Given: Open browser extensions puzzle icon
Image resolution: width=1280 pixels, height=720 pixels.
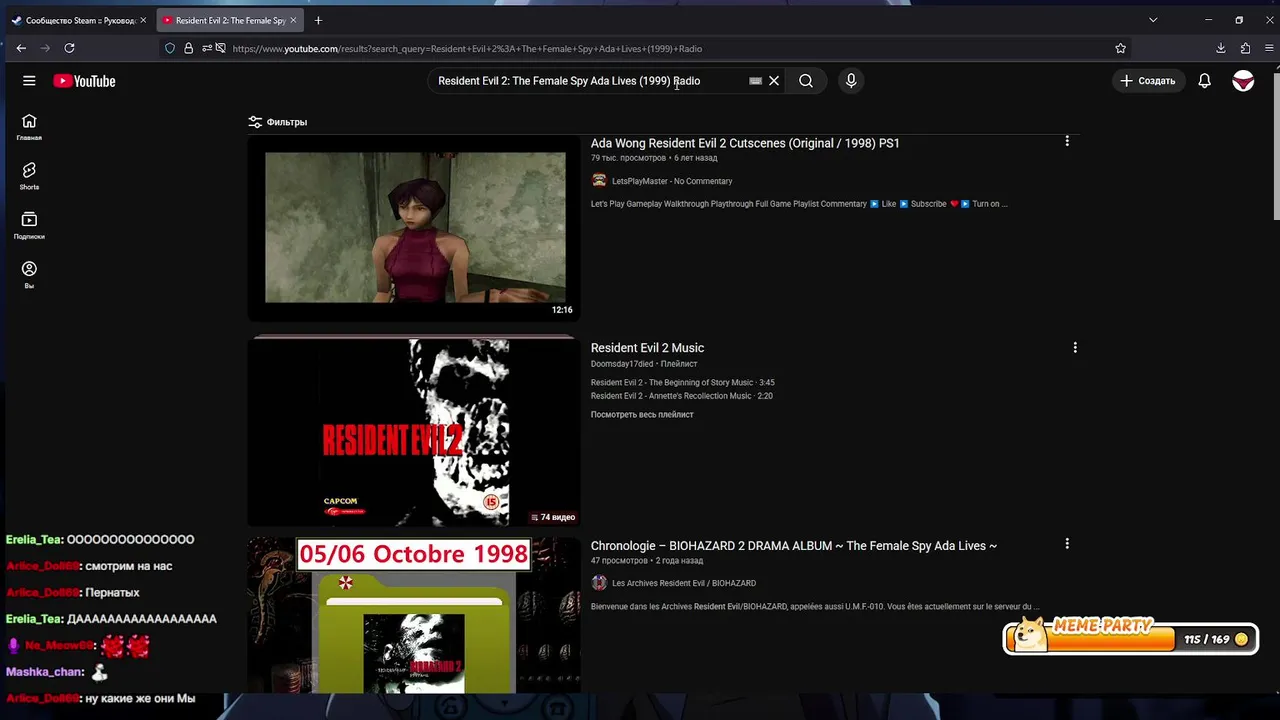Looking at the screenshot, I should click(x=1245, y=48).
